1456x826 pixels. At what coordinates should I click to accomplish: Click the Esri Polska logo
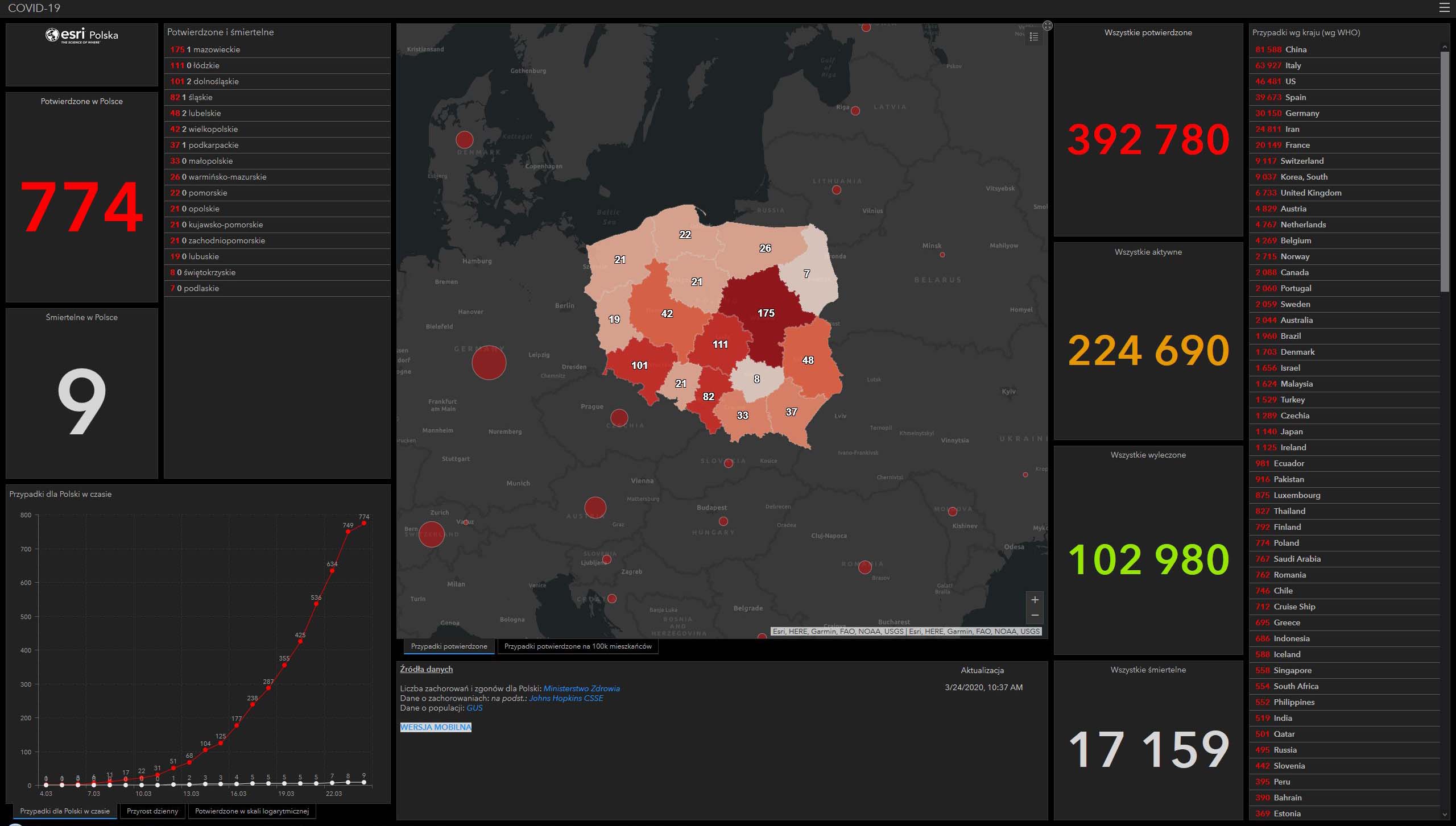(x=82, y=35)
